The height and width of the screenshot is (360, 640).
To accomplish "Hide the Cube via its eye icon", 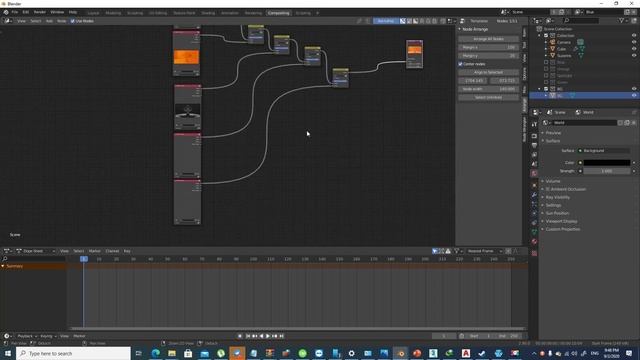I will click(x=634, y=49).
